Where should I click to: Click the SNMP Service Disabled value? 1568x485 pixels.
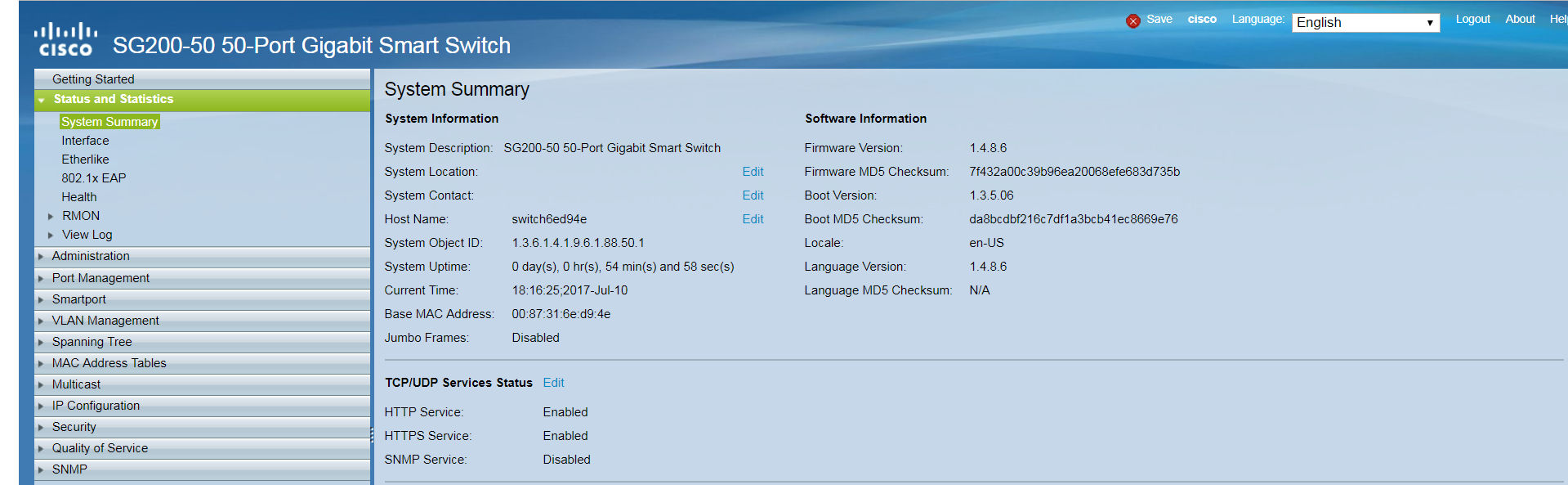566,460
